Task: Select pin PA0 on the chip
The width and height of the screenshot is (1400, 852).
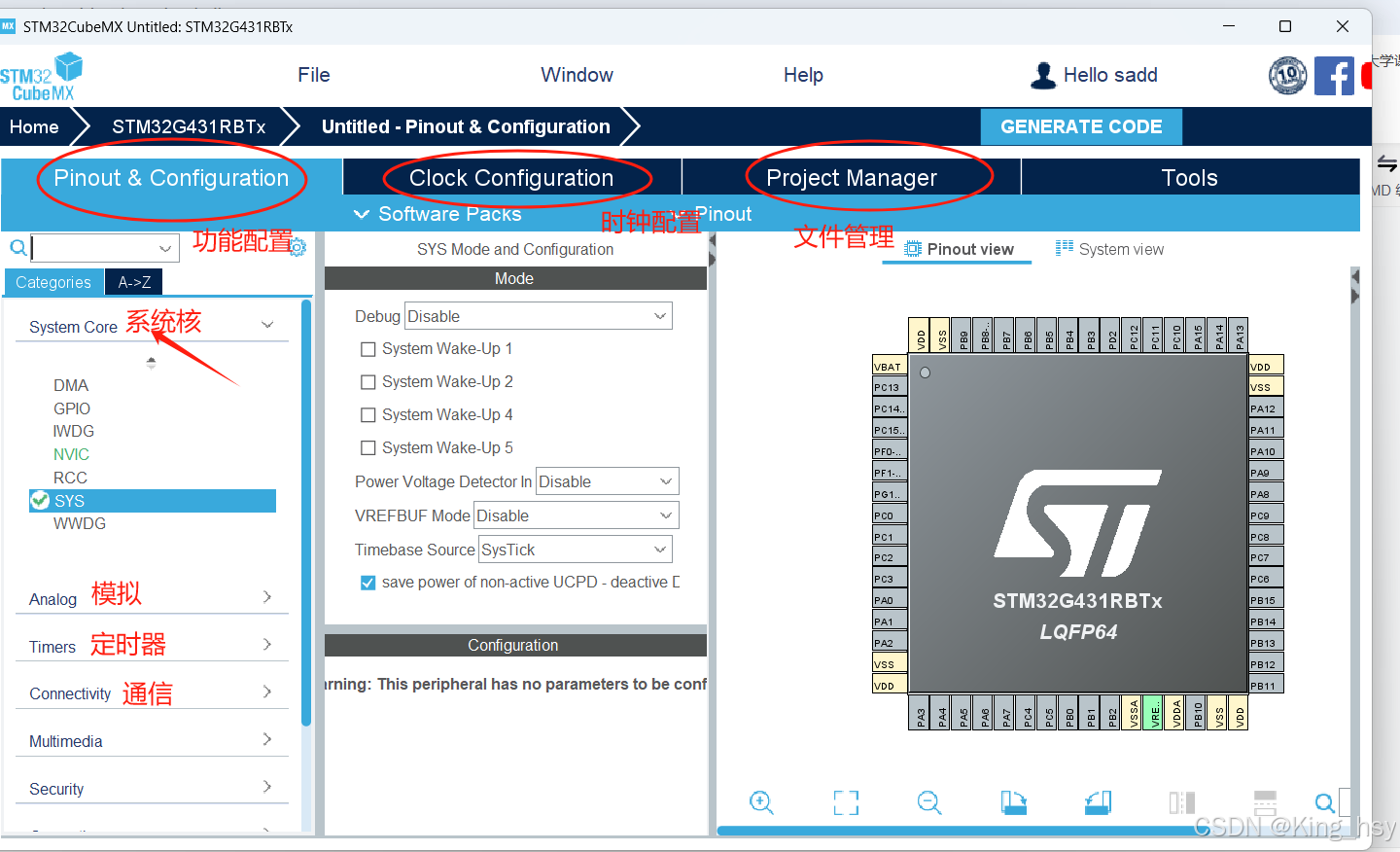Action: point(890,600)
